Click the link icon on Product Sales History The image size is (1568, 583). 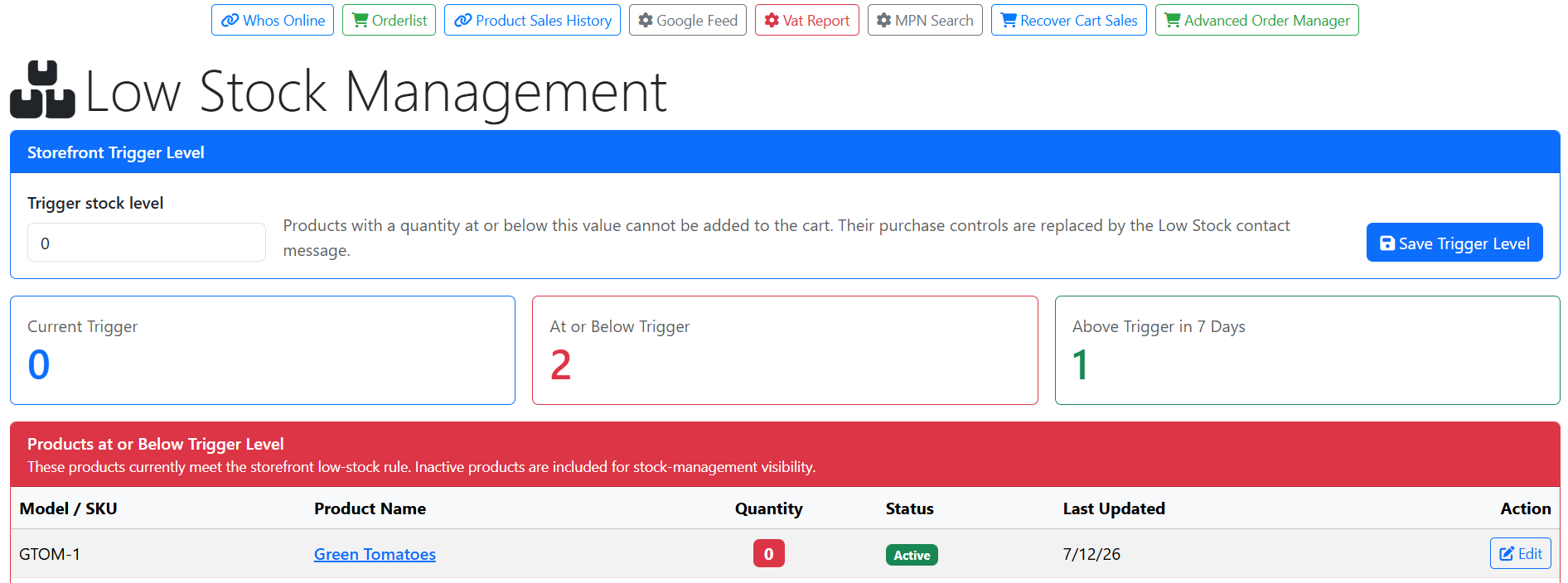[462, 21]
